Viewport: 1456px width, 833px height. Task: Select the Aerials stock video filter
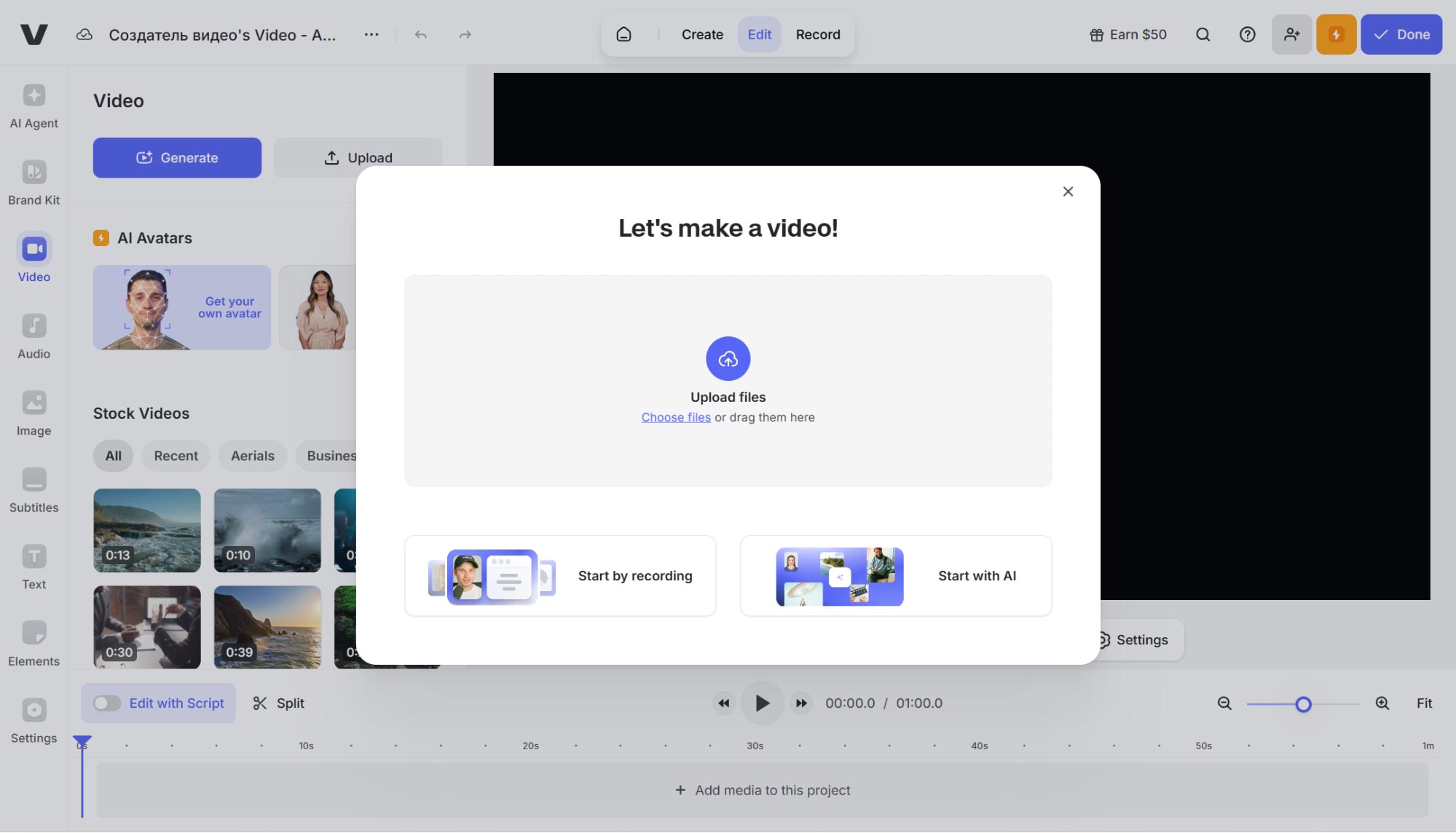pyautogui.click(x=252, y=456)
